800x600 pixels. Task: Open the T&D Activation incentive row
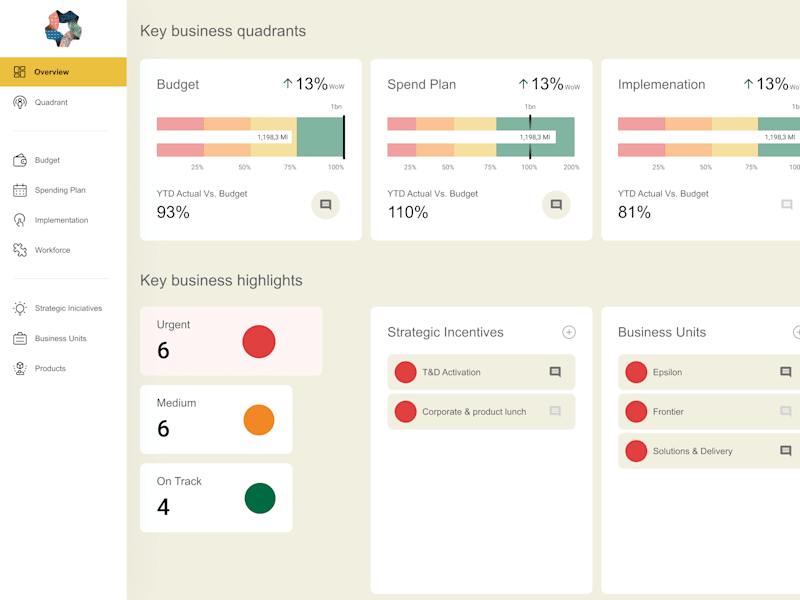(x=482, y=372)
